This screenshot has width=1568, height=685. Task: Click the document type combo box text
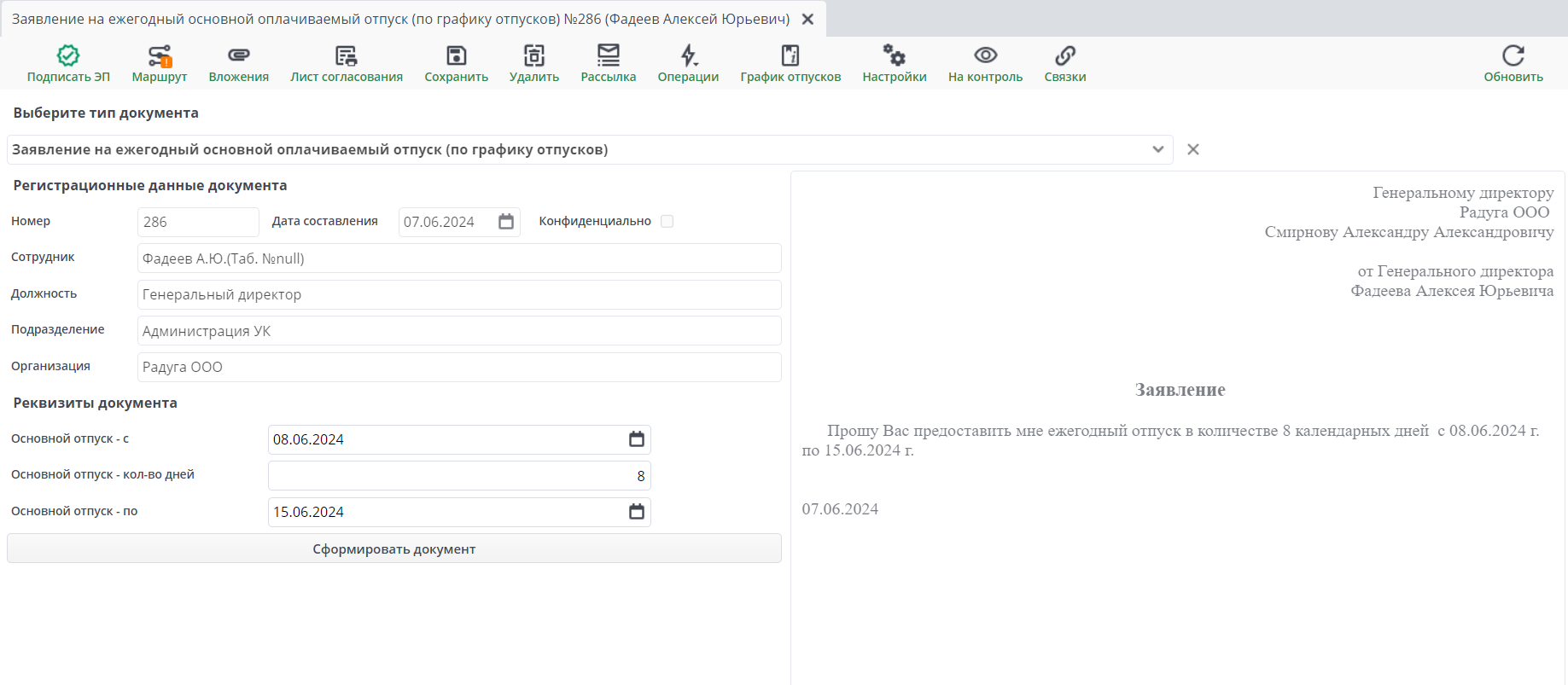pyautogui.click(x=310, y=149)
